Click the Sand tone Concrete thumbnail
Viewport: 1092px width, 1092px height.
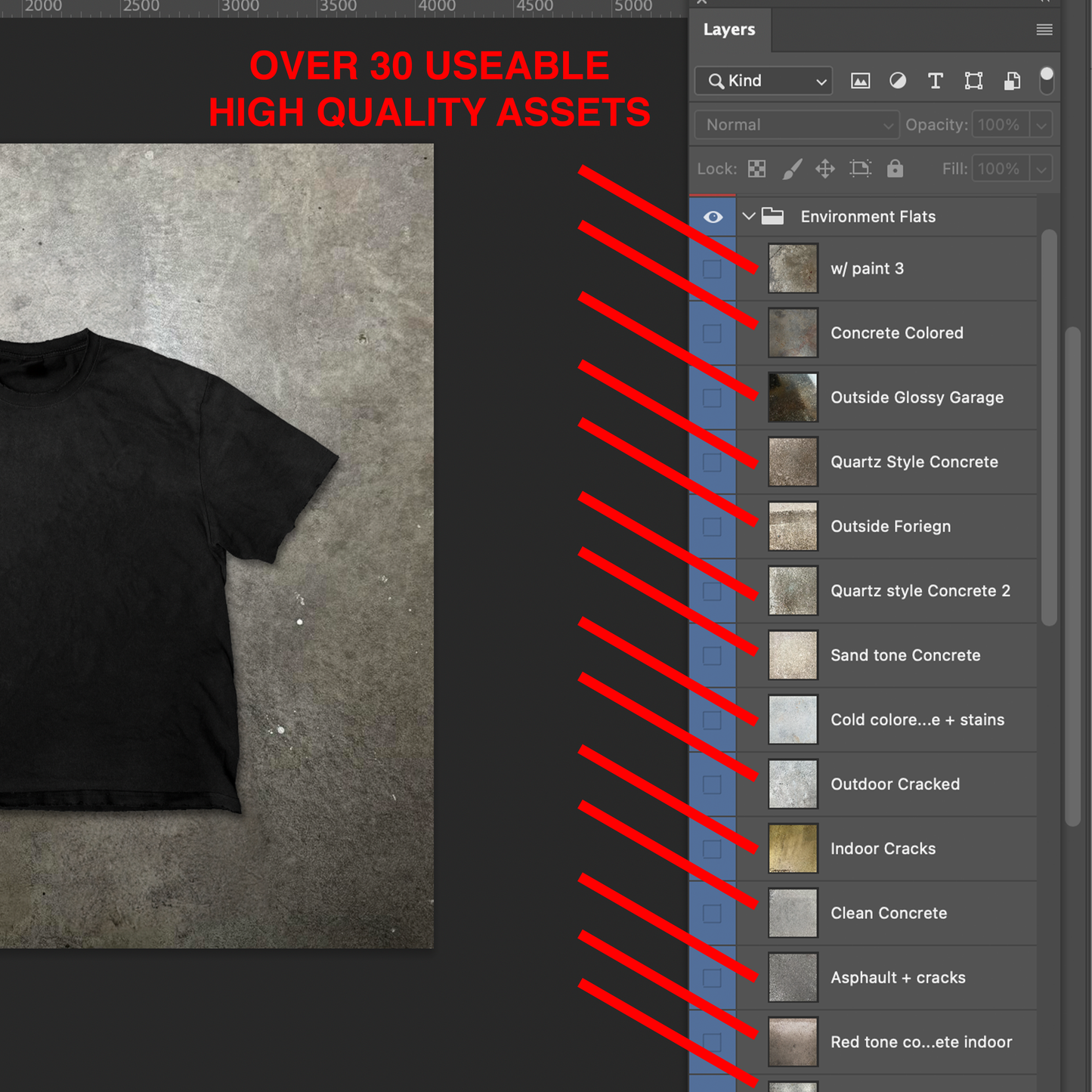coord(792,654)
